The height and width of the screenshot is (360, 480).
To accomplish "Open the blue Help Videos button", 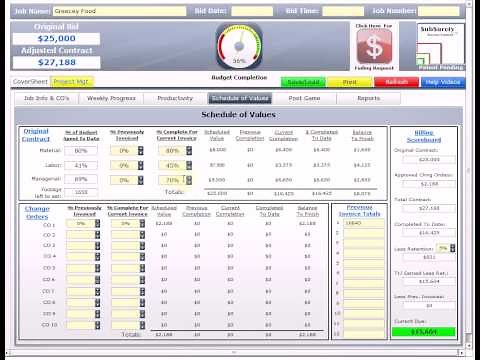I will point(443,82).
